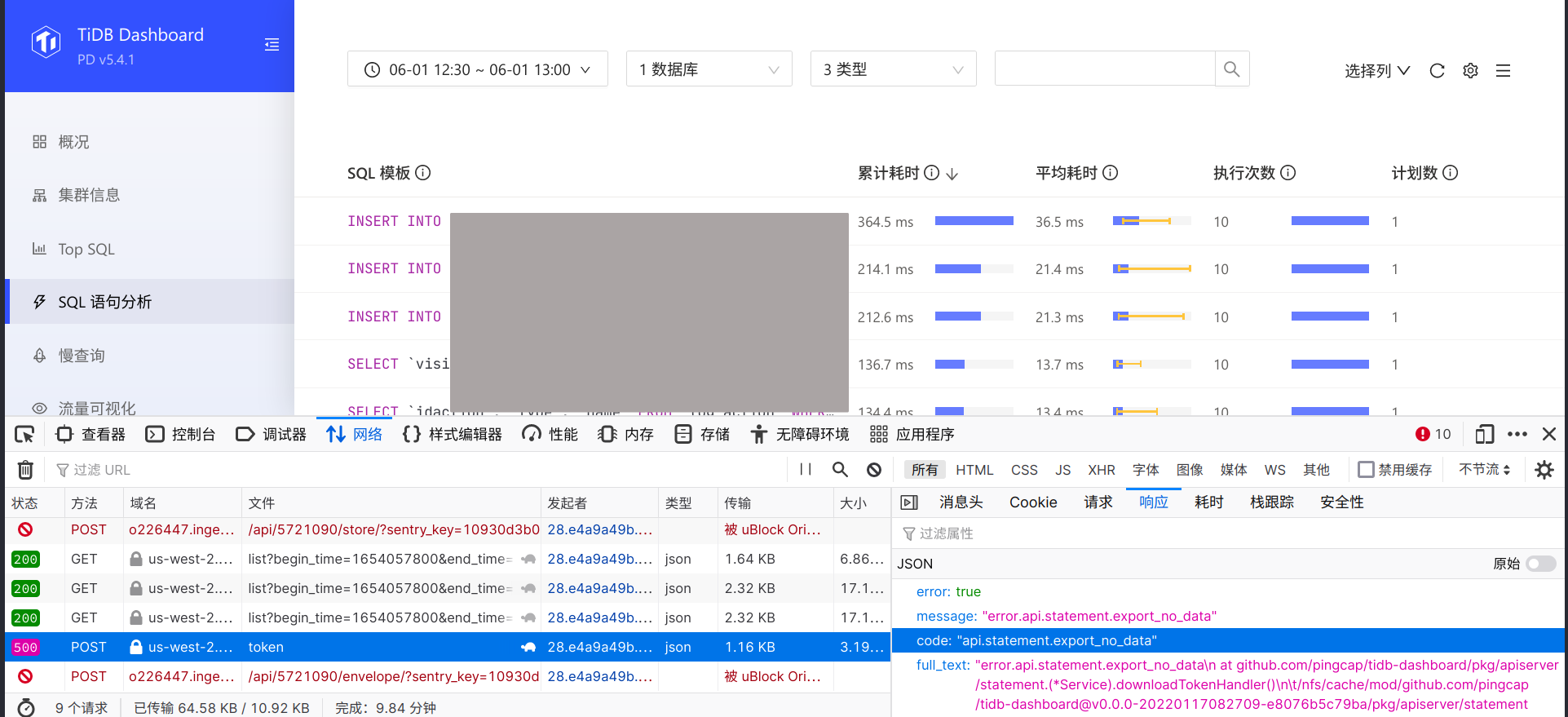Open the 选择列 column selector
The height and width of the screenshot is (717, 1568).
pos(1377,71)
